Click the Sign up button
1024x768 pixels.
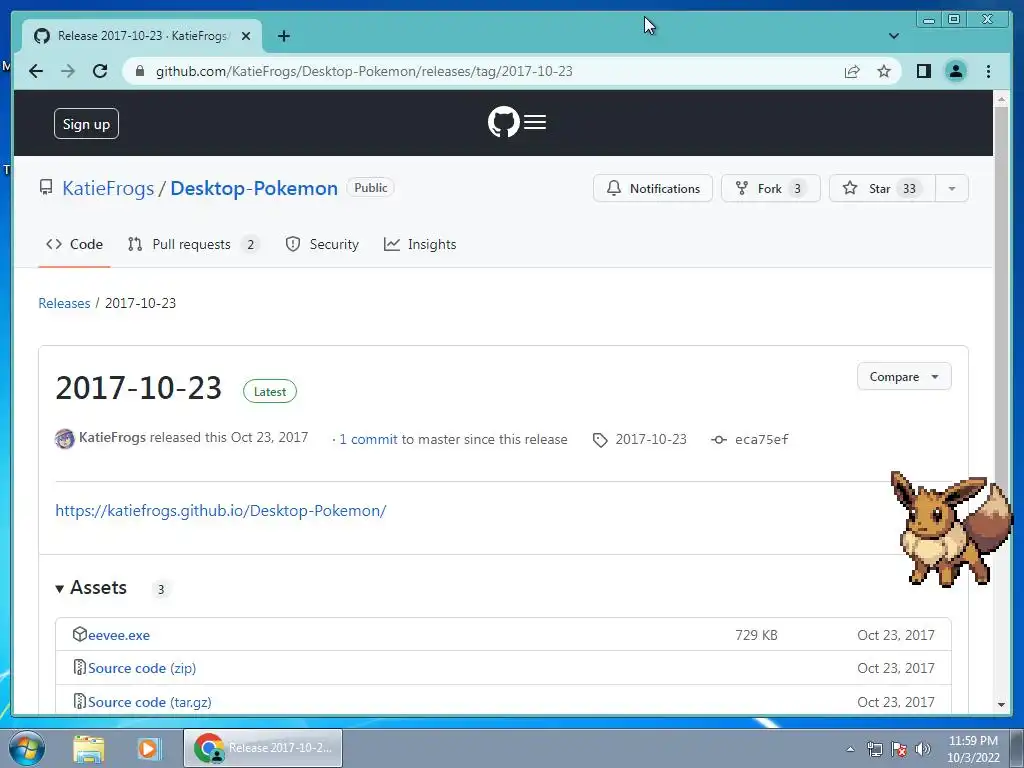[86, 123]
